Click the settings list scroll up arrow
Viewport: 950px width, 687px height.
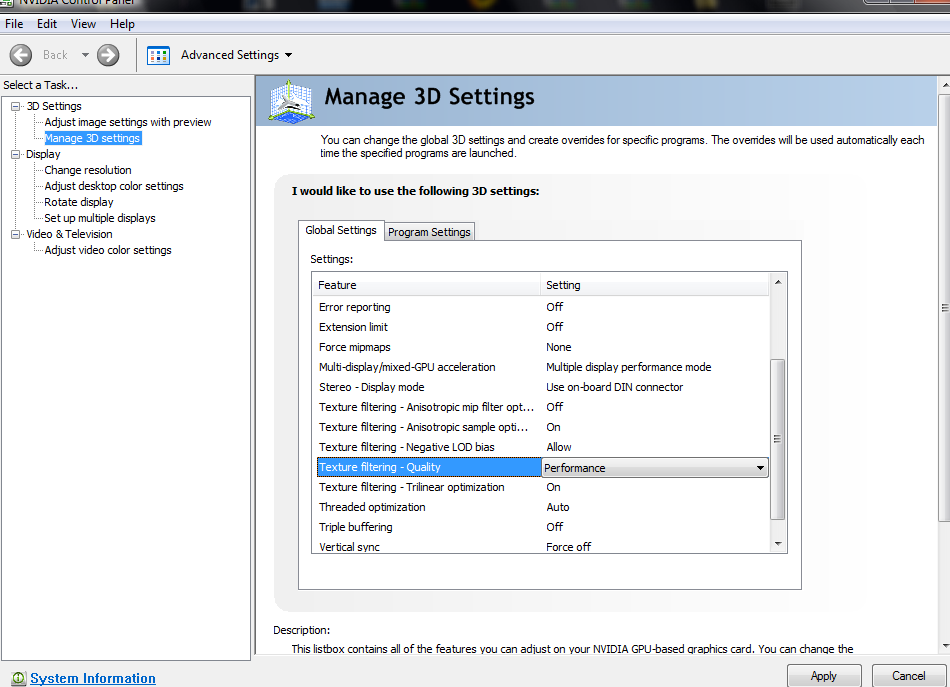(x=778, y=282)
